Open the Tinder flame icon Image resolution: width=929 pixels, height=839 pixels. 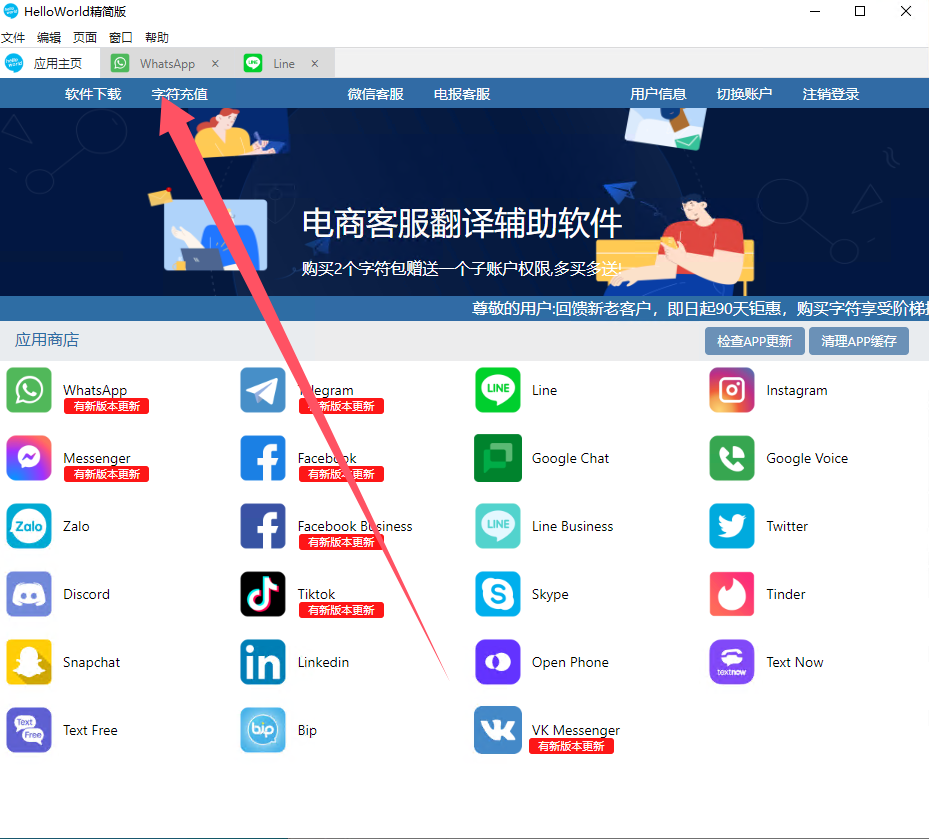point(732,594)
